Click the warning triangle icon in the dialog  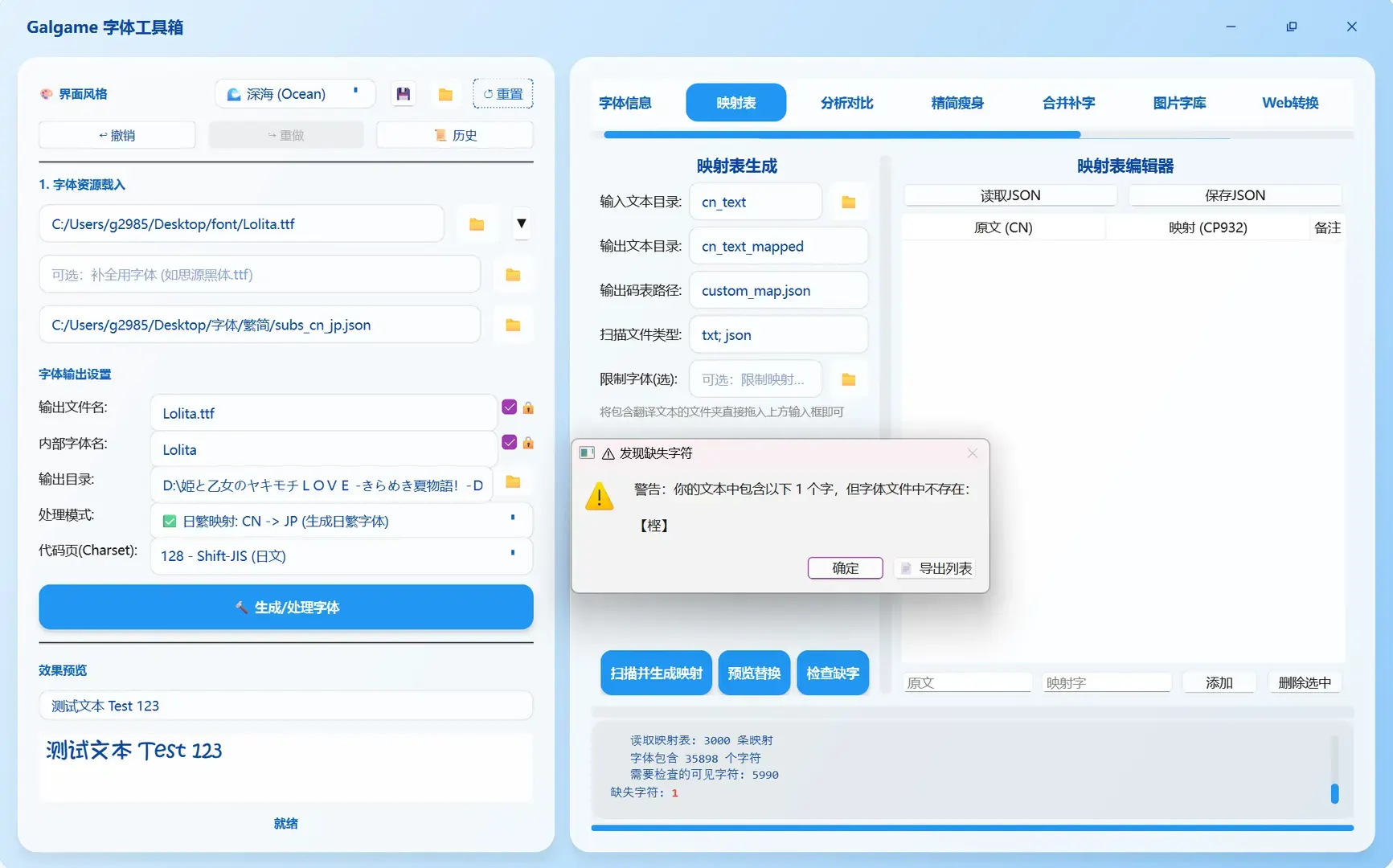(599, 496)
